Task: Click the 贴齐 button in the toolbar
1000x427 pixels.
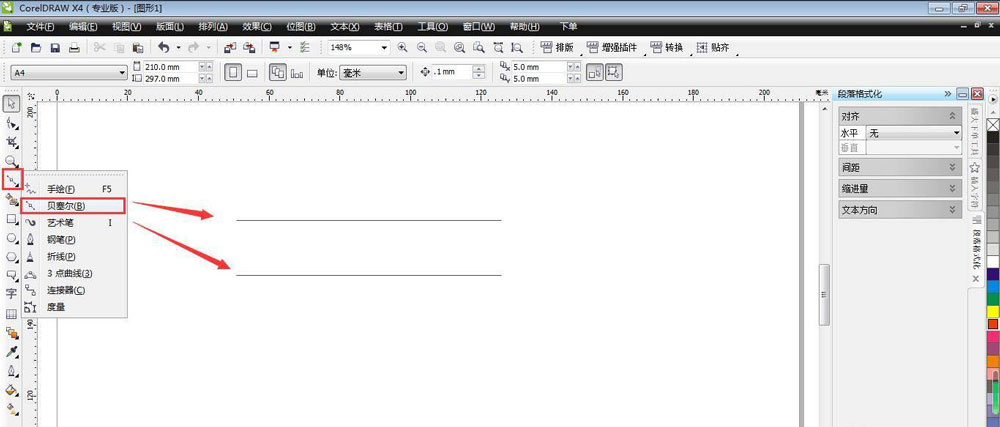Action: pos(714,48)
